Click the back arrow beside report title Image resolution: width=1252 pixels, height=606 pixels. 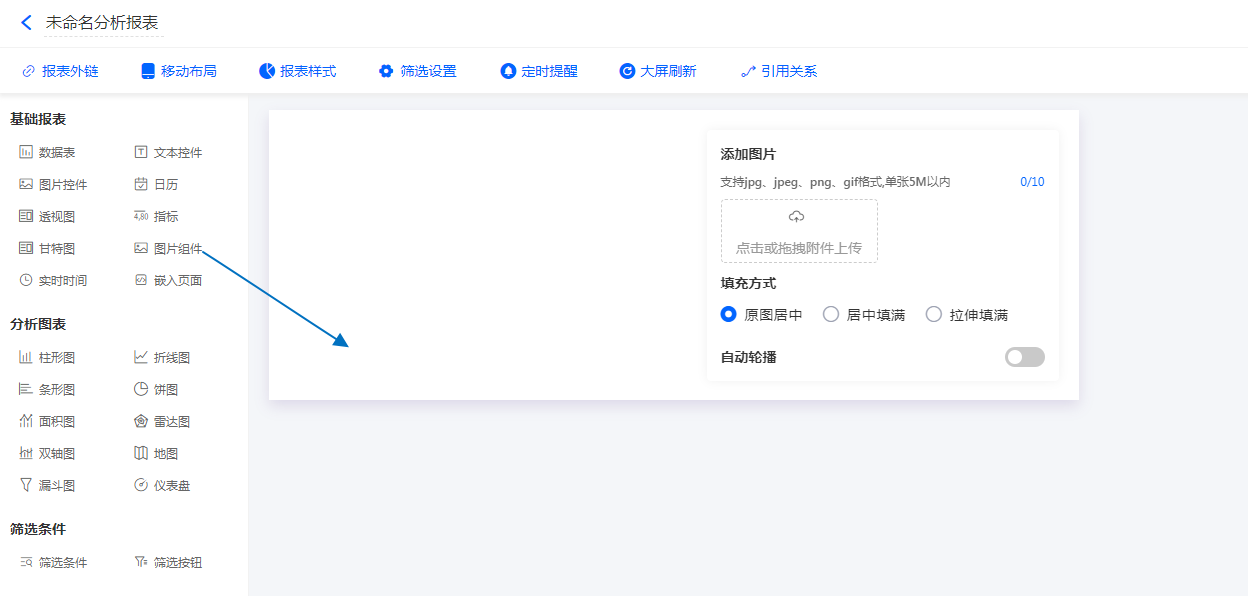(26, 22)
